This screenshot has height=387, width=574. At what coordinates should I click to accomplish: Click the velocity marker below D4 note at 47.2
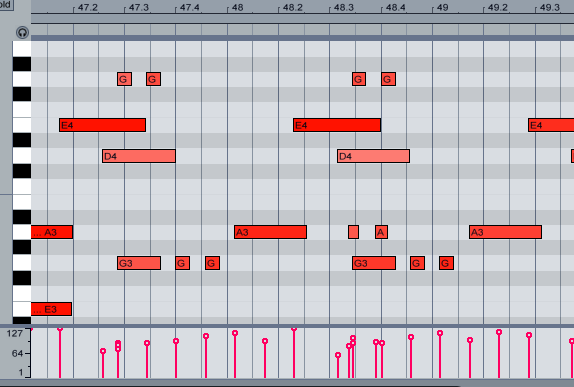tap(103, 351)
